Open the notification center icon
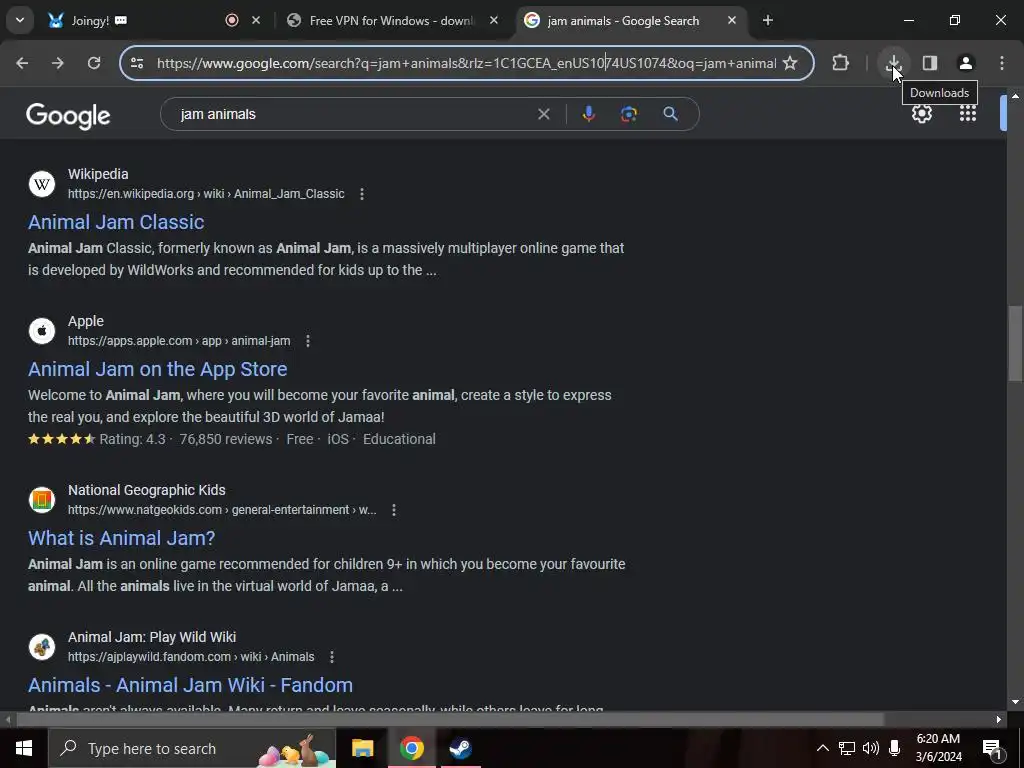Screen dimensions: 1024x768 (x=991, y=748)
